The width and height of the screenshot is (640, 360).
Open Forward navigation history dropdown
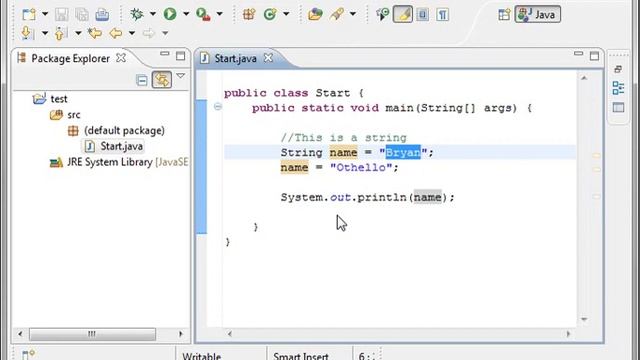click(x=165, y=33)
